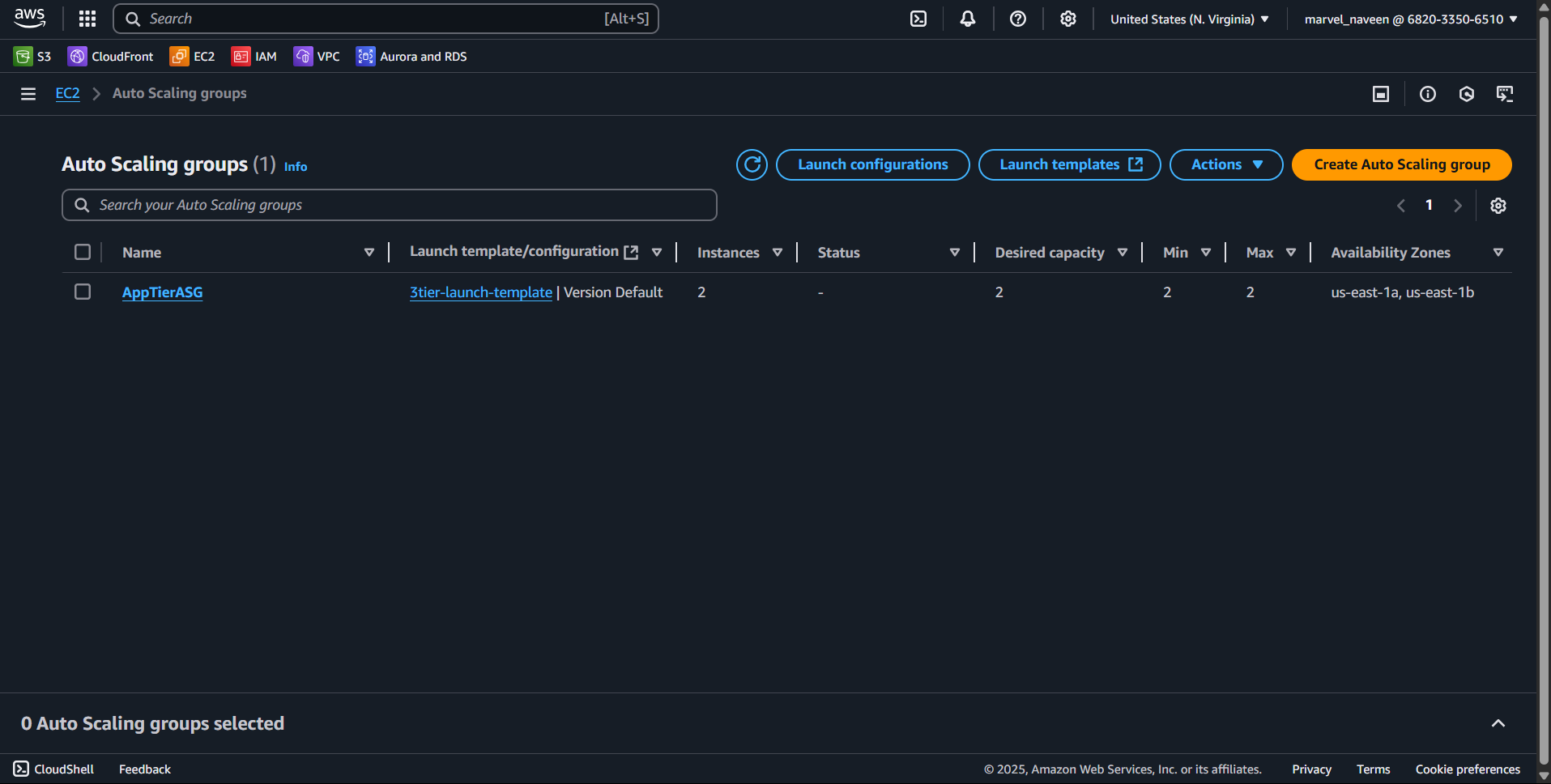Image resolution: width=1551 pixels, height=784 pixels.
Task: Click the split panel layout icon
Action: 1381,94
